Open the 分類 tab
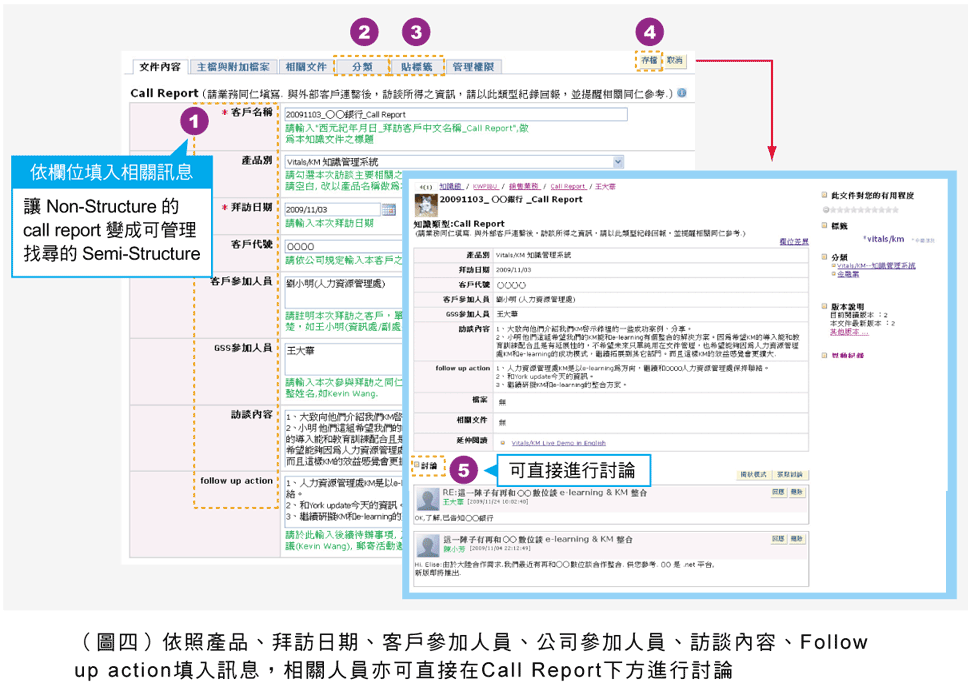968x690 pixels. [x=363, y=67]
